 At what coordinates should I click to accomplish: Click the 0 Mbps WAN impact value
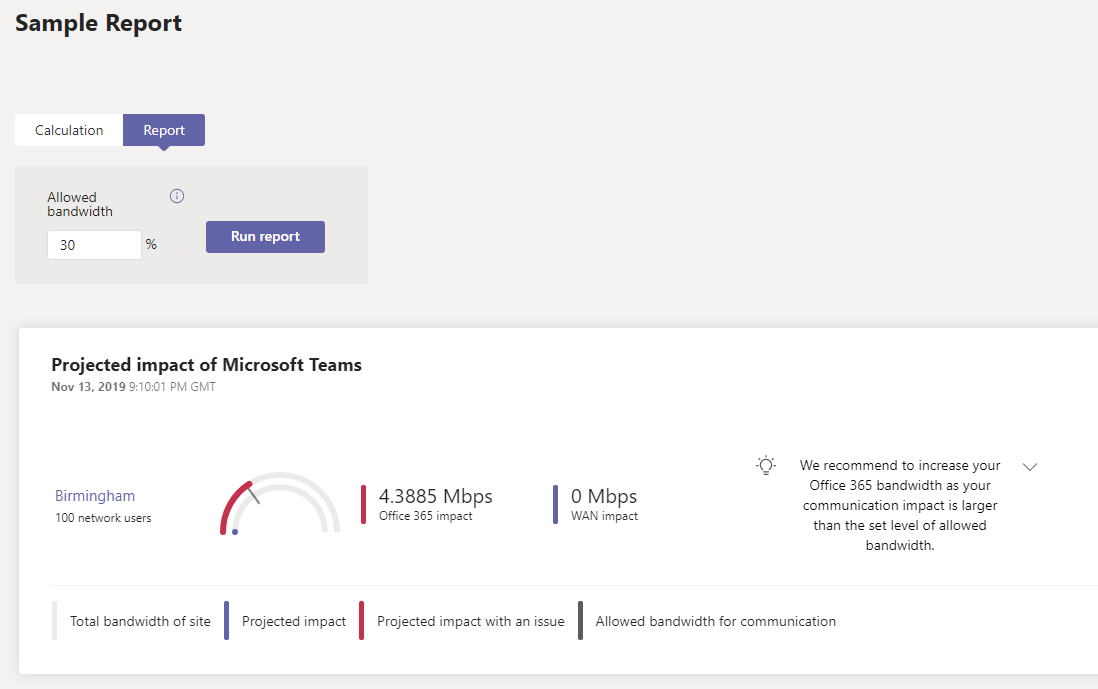[x=604, y=496]
